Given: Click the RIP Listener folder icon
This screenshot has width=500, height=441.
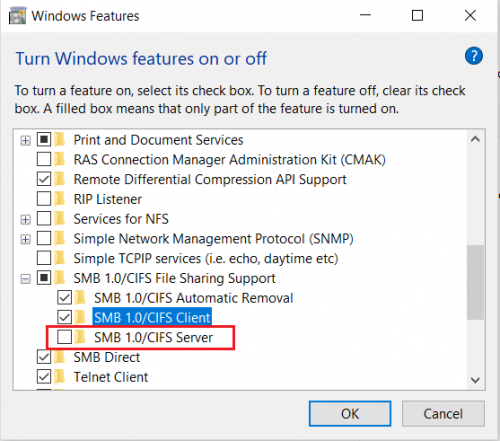Looking at the screenshot, I should click(60, 199).
